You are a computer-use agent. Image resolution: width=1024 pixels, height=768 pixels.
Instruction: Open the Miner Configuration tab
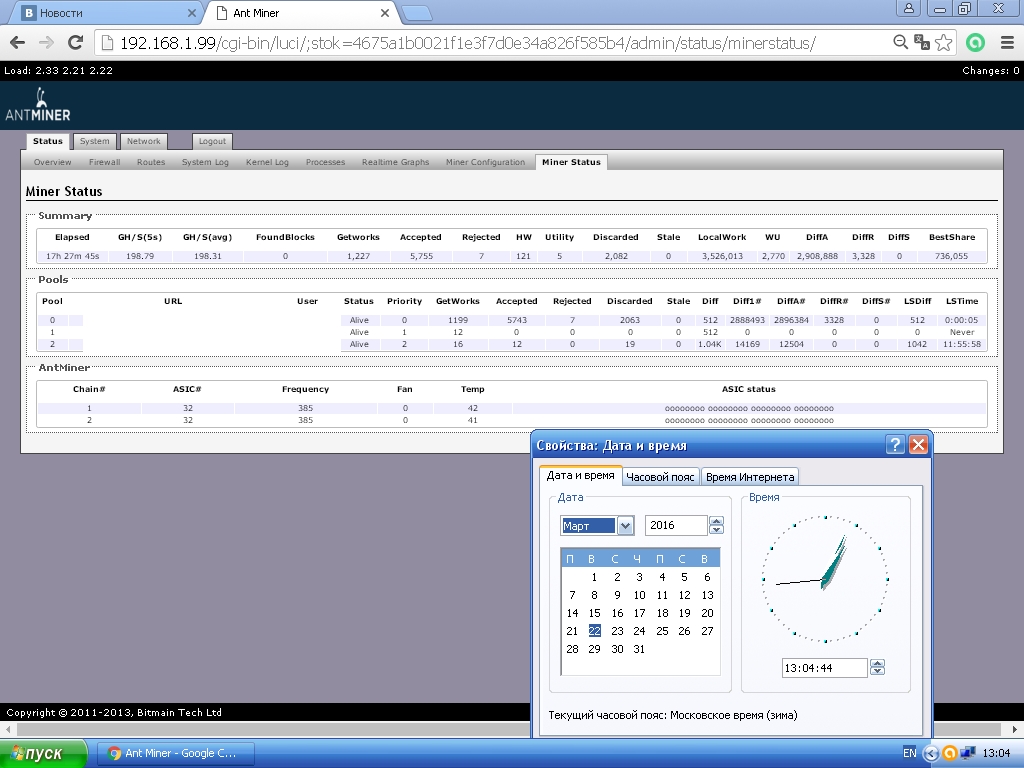coord(485,162)
